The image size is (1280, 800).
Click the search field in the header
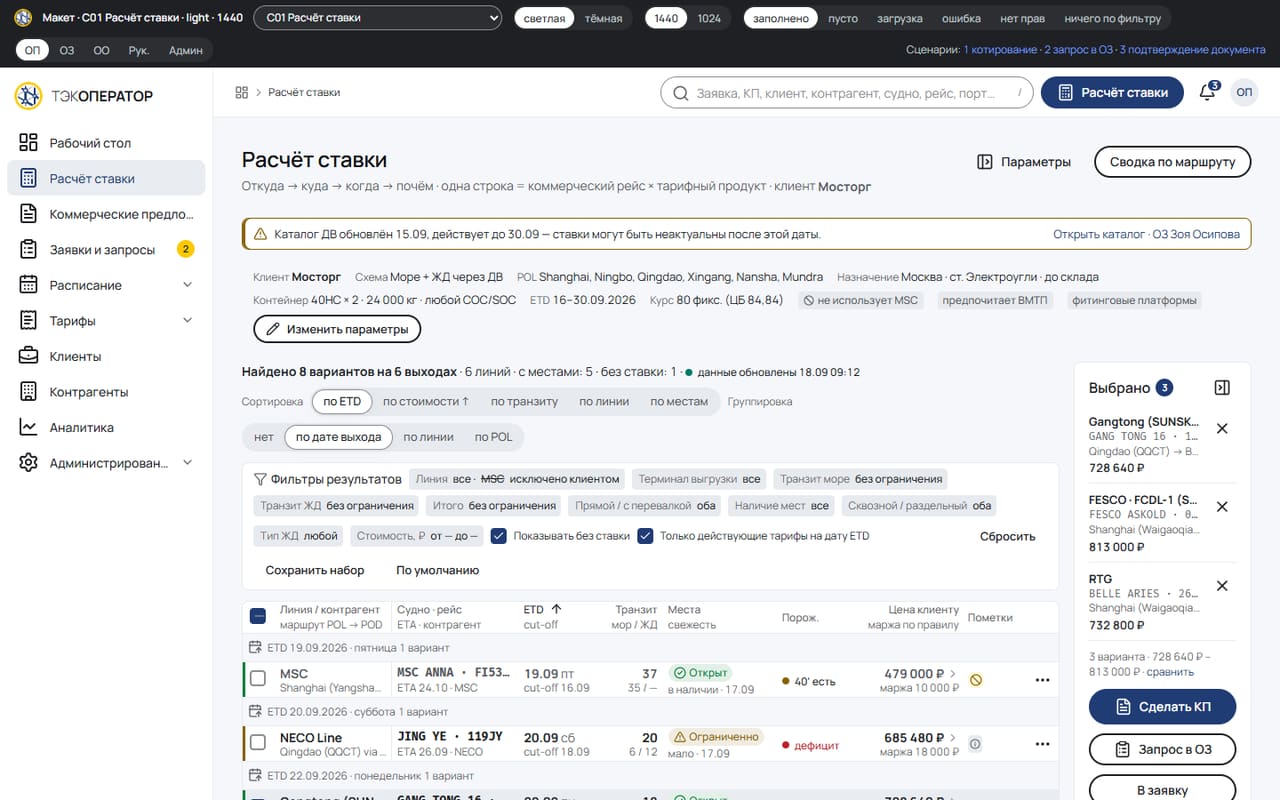pos(847,93)
